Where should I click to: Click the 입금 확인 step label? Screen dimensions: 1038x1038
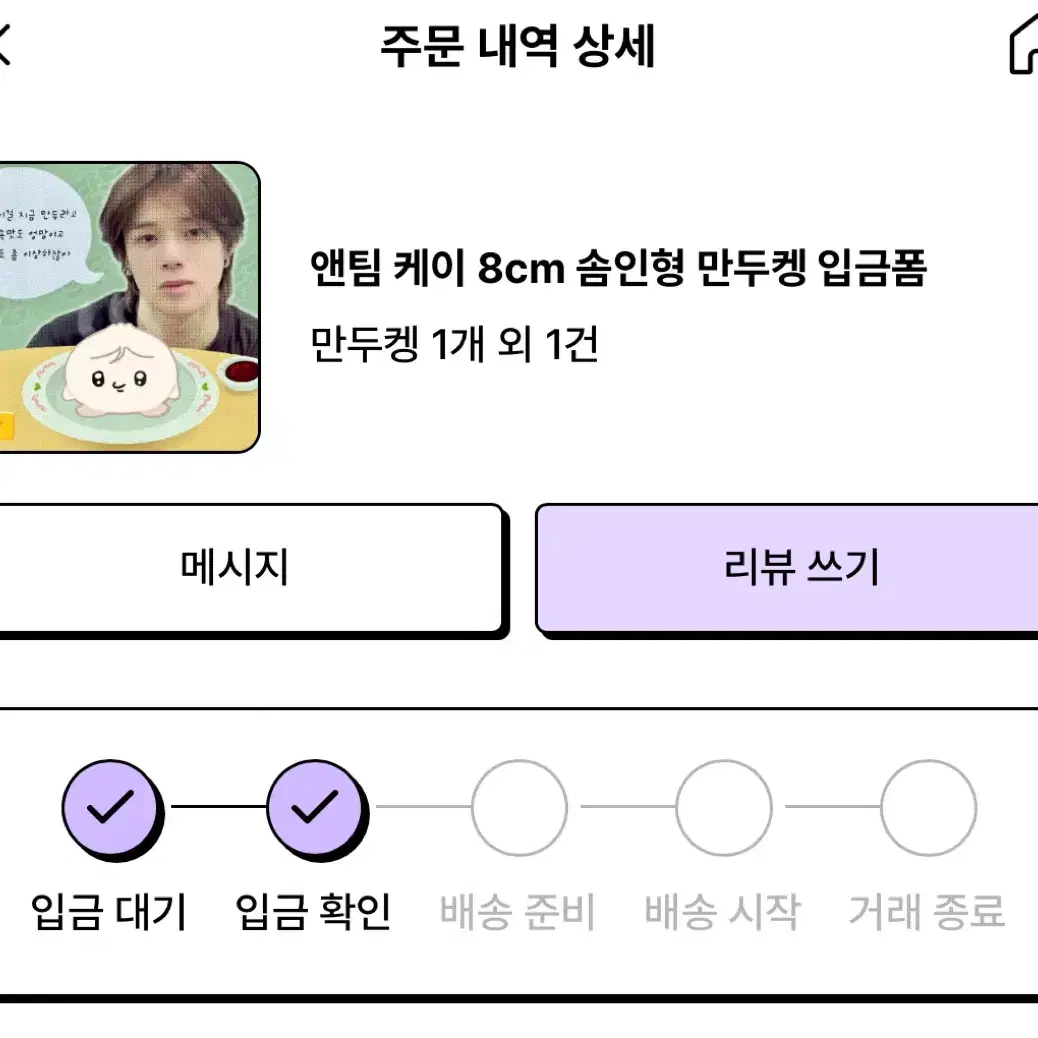tap(314, 912)
